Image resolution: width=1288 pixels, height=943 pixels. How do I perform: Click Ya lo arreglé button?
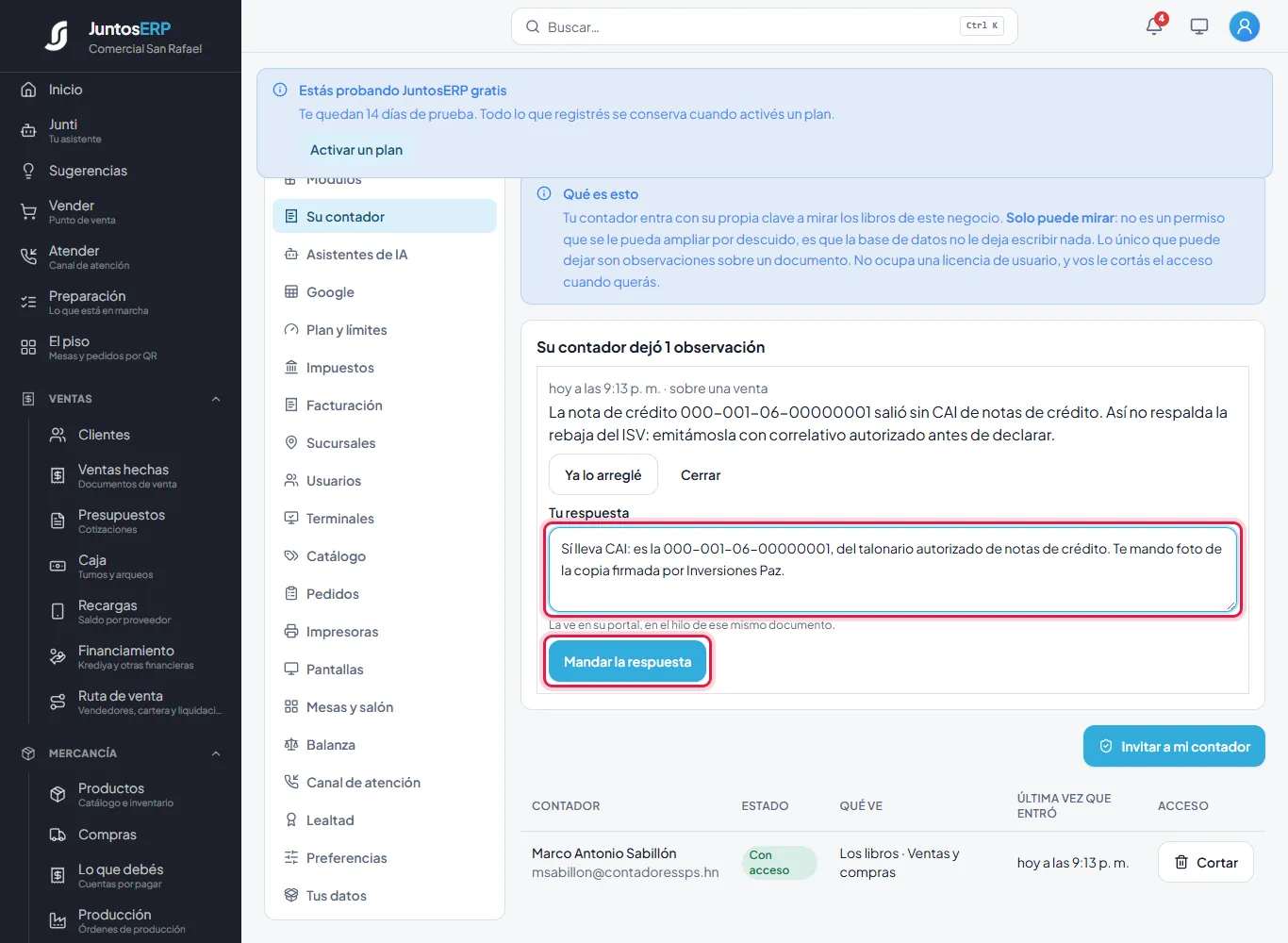tap(603, 475)
